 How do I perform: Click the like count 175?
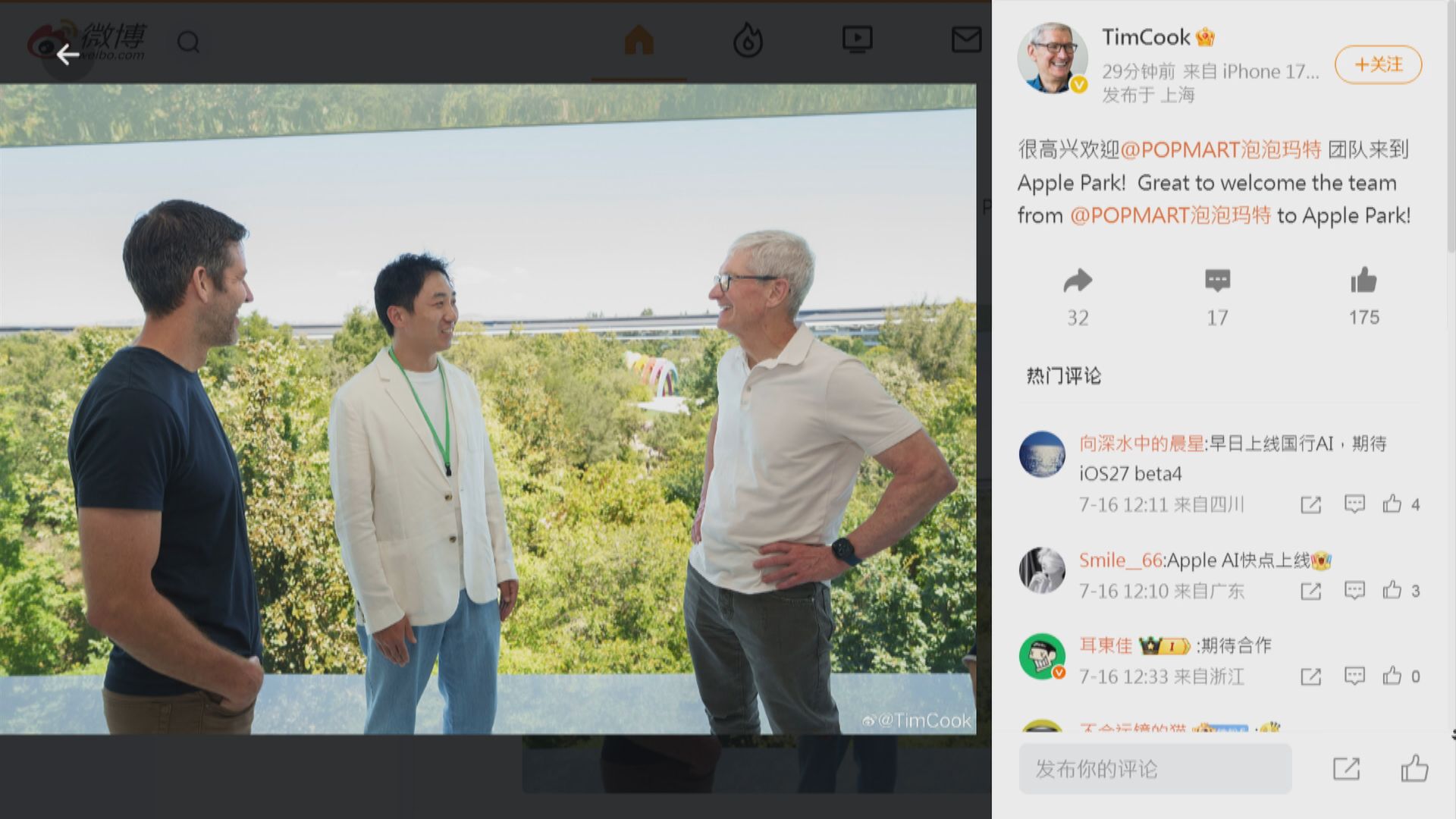click(1363, 317)
